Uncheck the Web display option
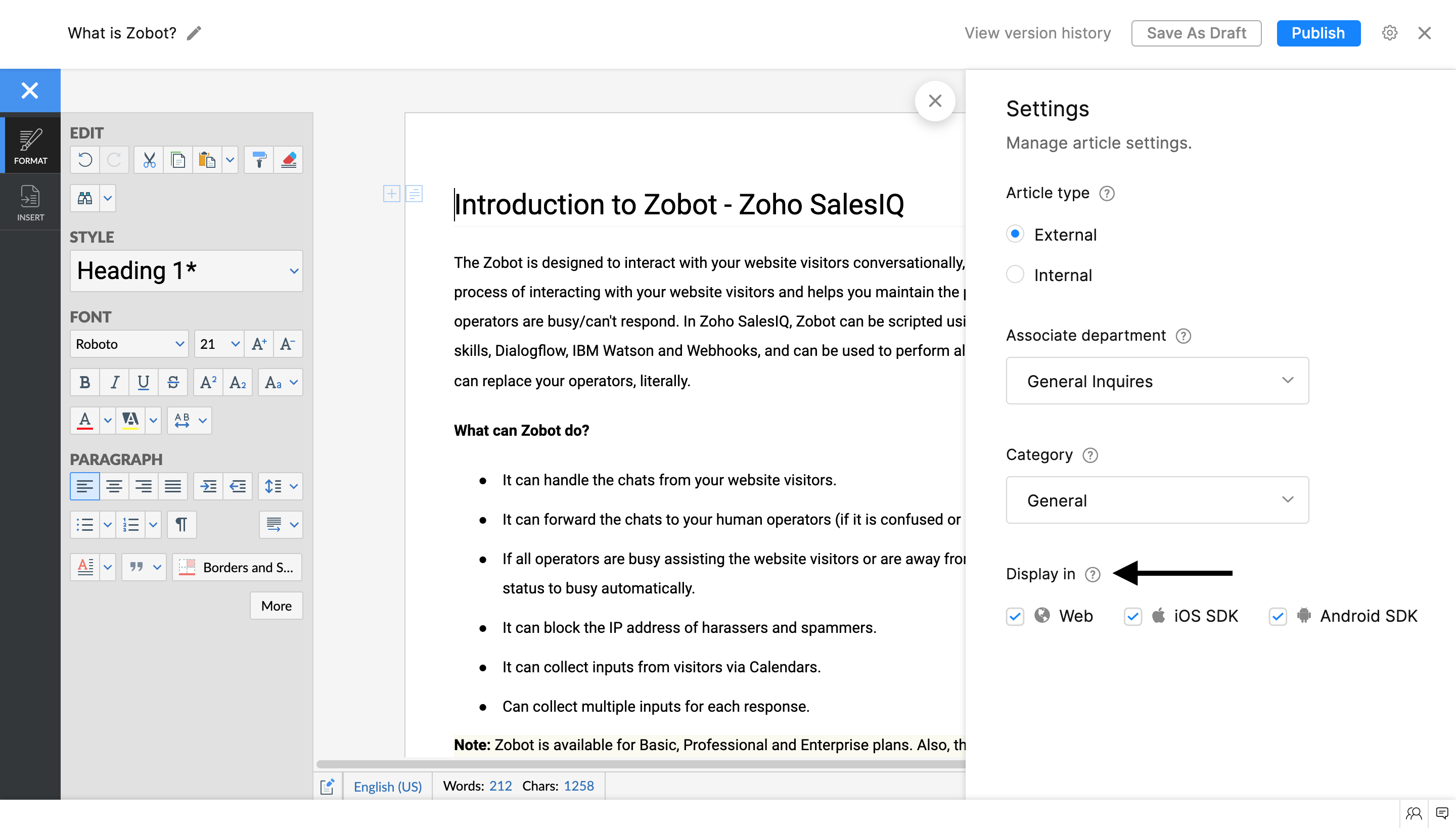The height and width of the screenshot is (828, 1456). (x=1015, y=617)
